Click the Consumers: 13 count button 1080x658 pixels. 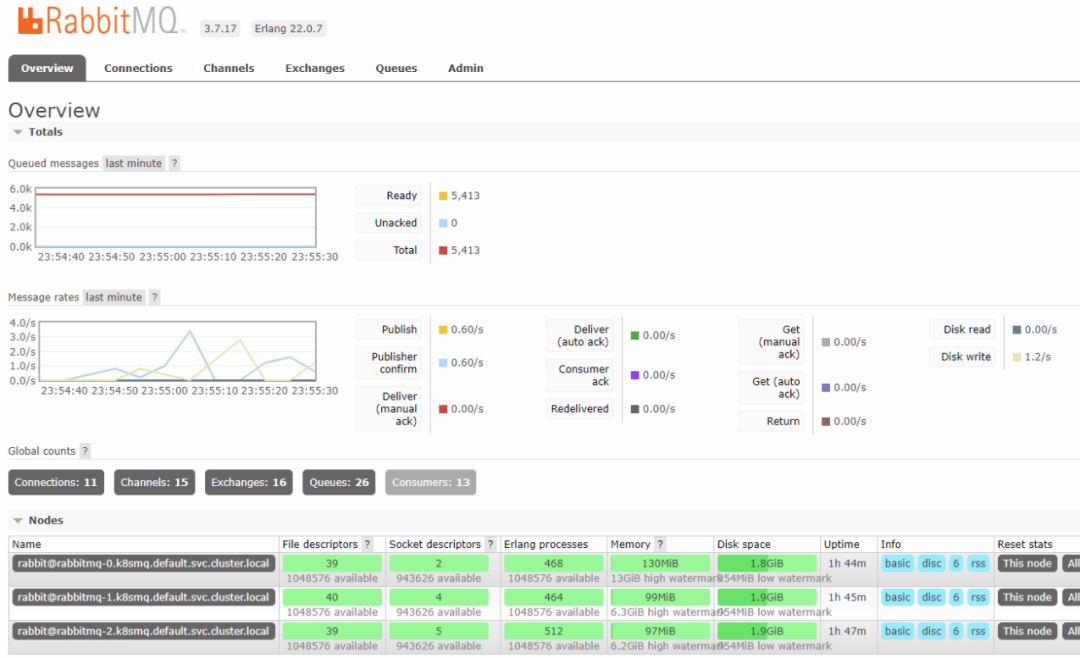click(430, 482)
